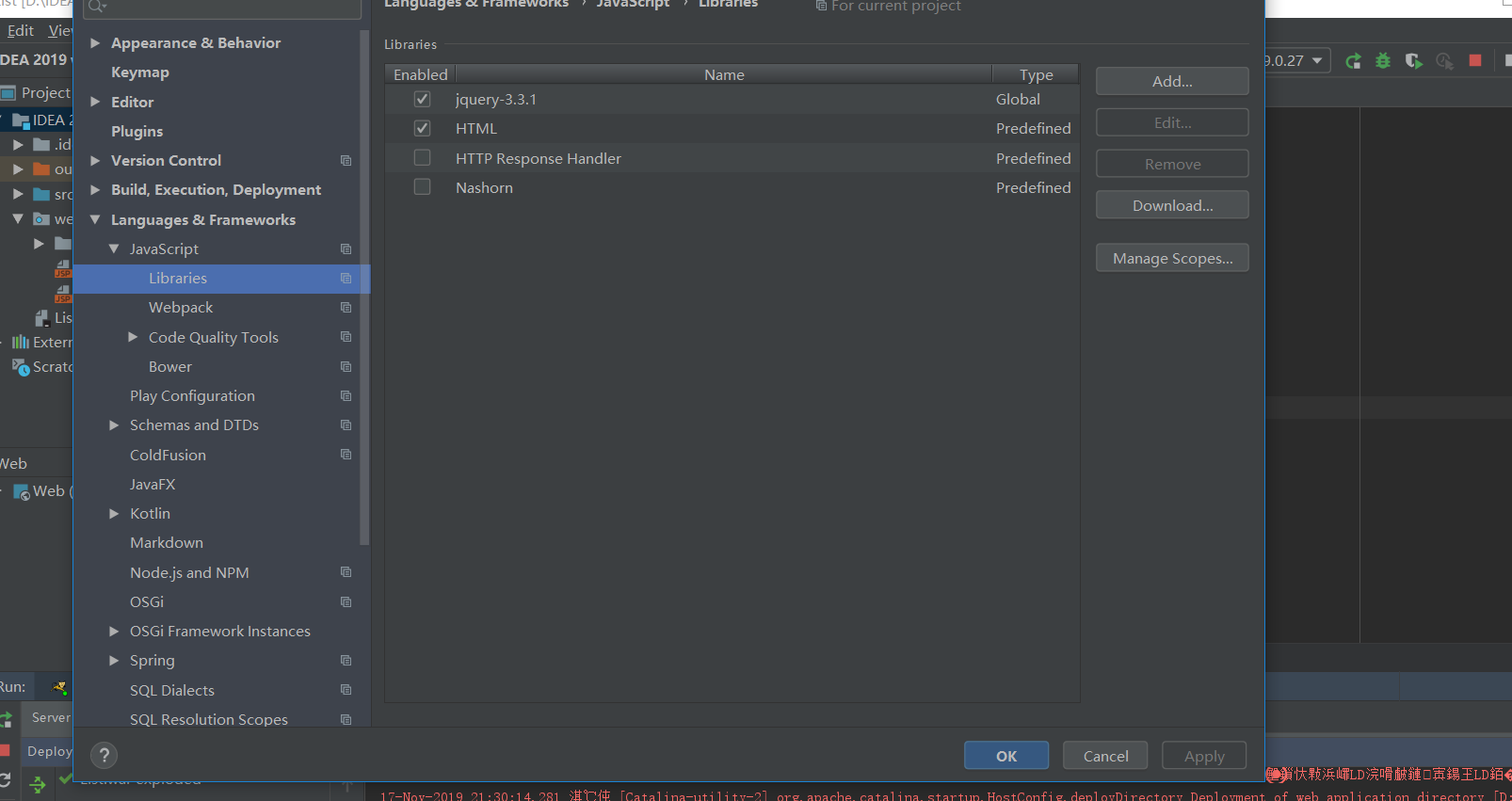Expand Build, Execution, Deployment group
Viewport: 1512px width, 801px height.
click(95, 190)
